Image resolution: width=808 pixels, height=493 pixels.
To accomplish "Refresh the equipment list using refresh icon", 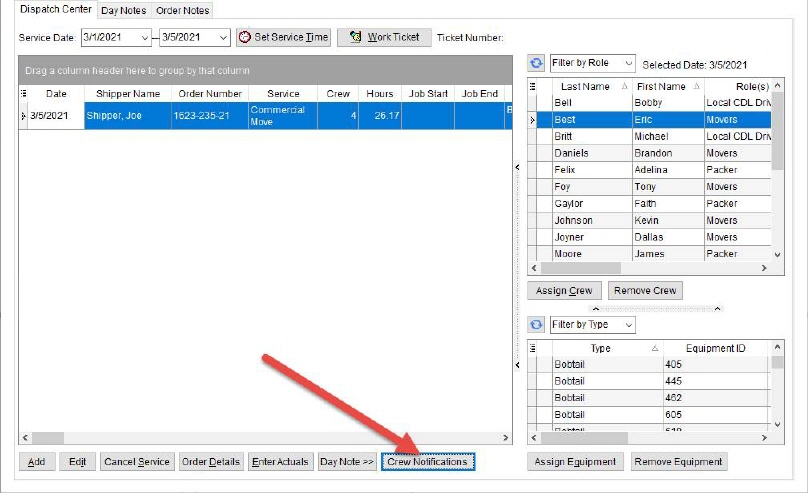I will (536, 325).
